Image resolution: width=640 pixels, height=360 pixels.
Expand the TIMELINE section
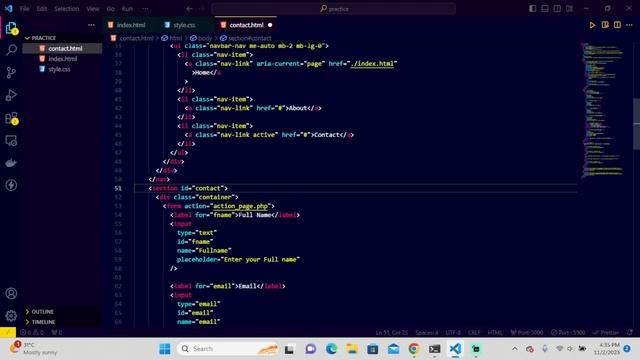pos(62,322)
